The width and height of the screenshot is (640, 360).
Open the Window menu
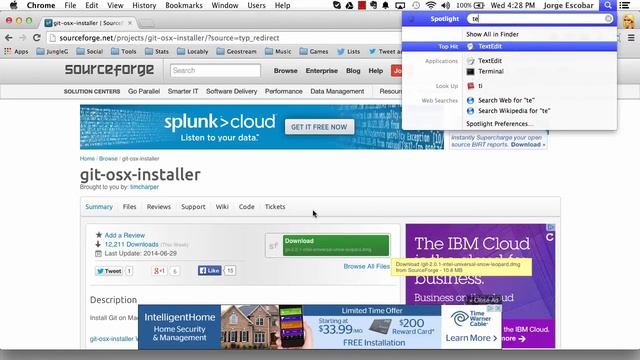224,5
